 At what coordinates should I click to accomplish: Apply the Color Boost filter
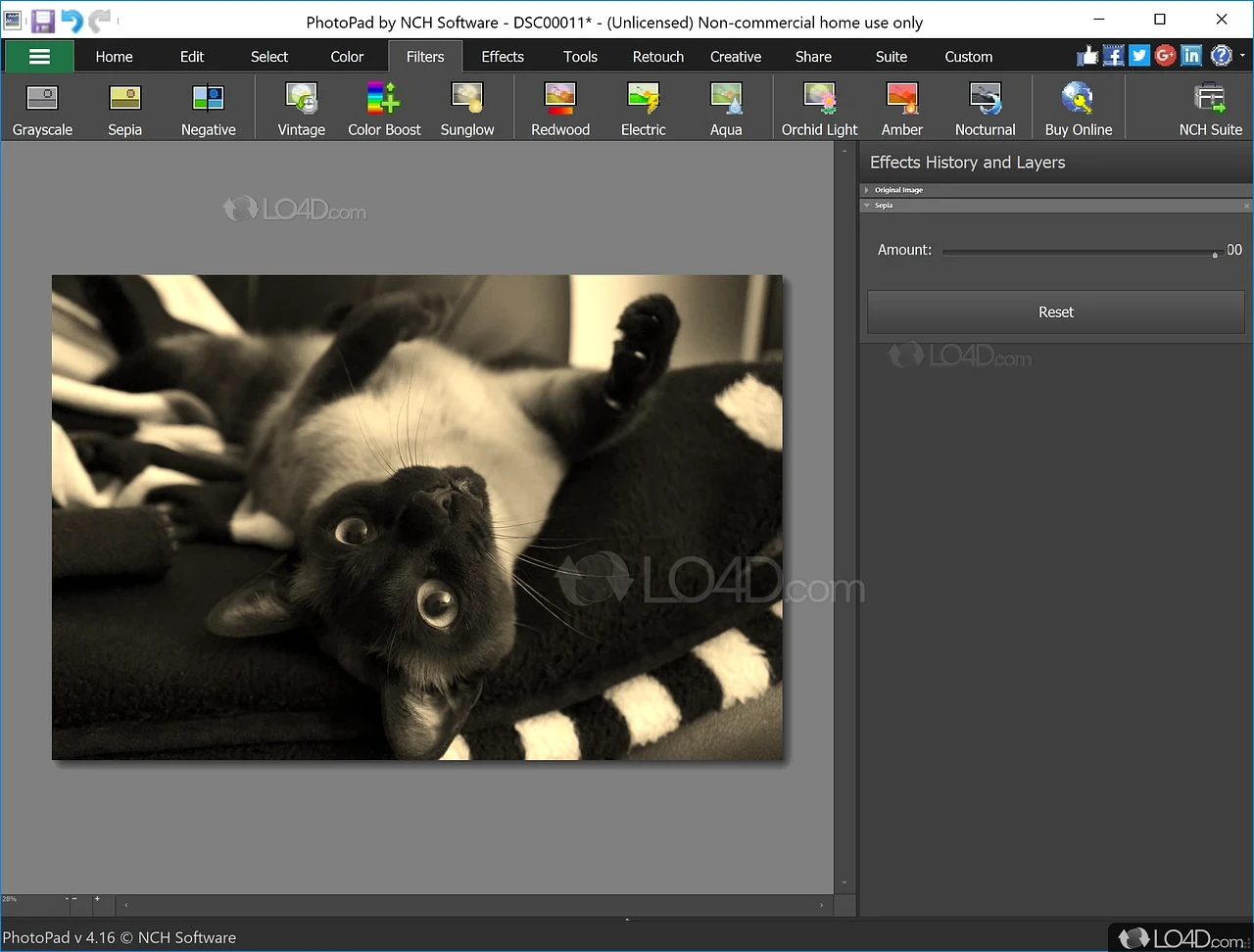click(x=384, y=108)
